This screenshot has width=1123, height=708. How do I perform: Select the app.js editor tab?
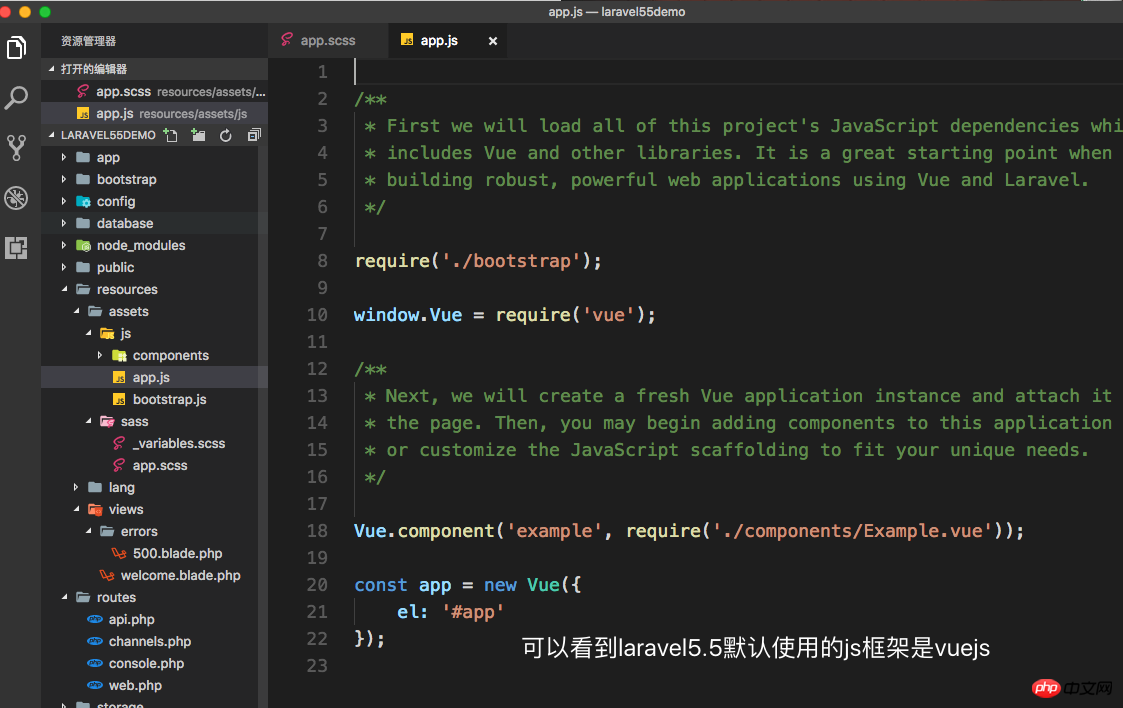(439, 41)
